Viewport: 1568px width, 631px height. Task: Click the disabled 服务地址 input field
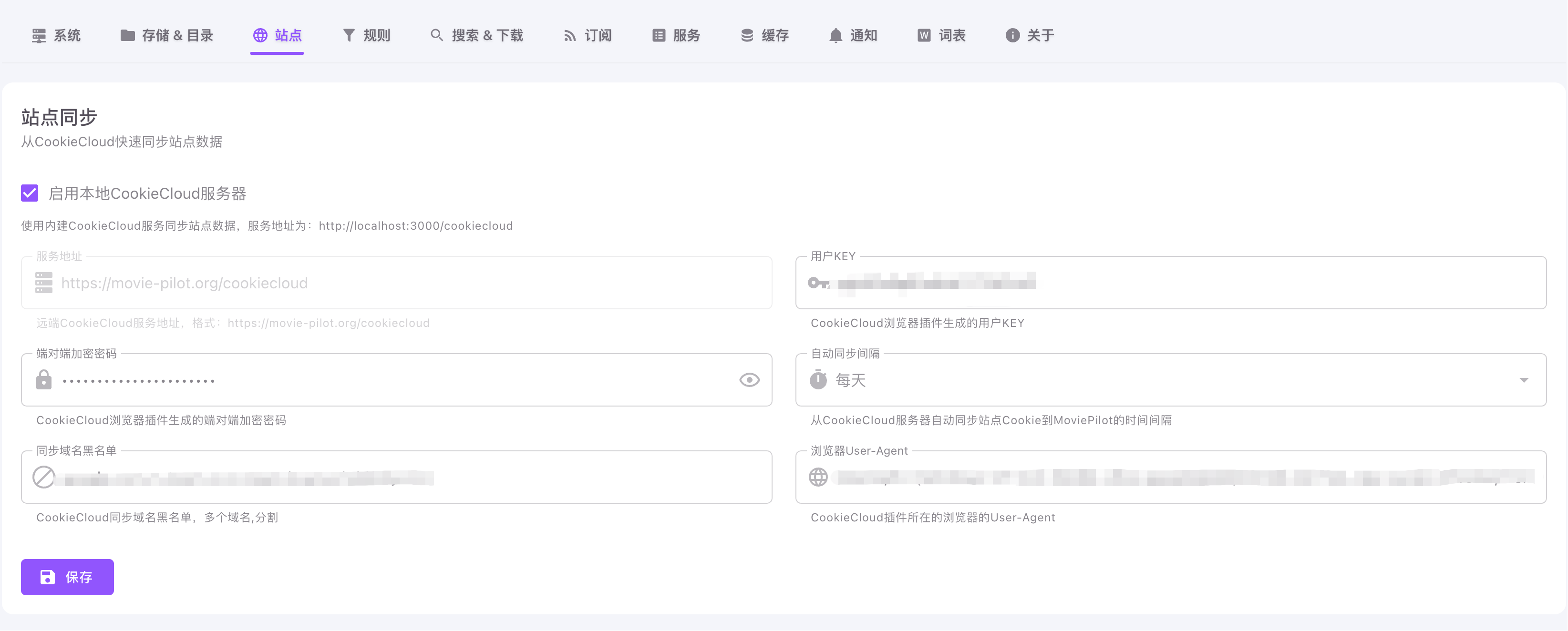[397, 283]
